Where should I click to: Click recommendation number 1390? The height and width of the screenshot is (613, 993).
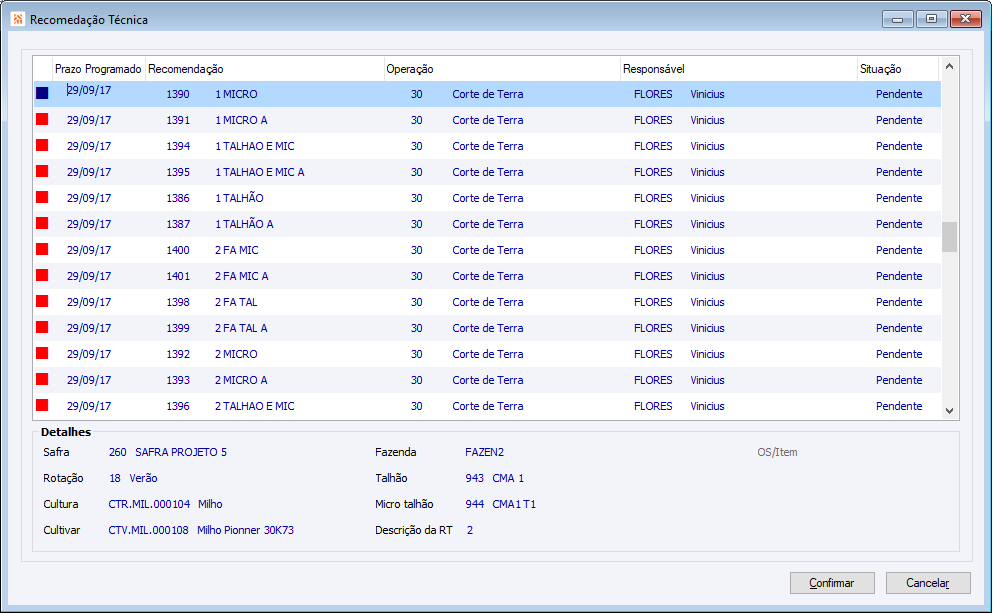178,94
